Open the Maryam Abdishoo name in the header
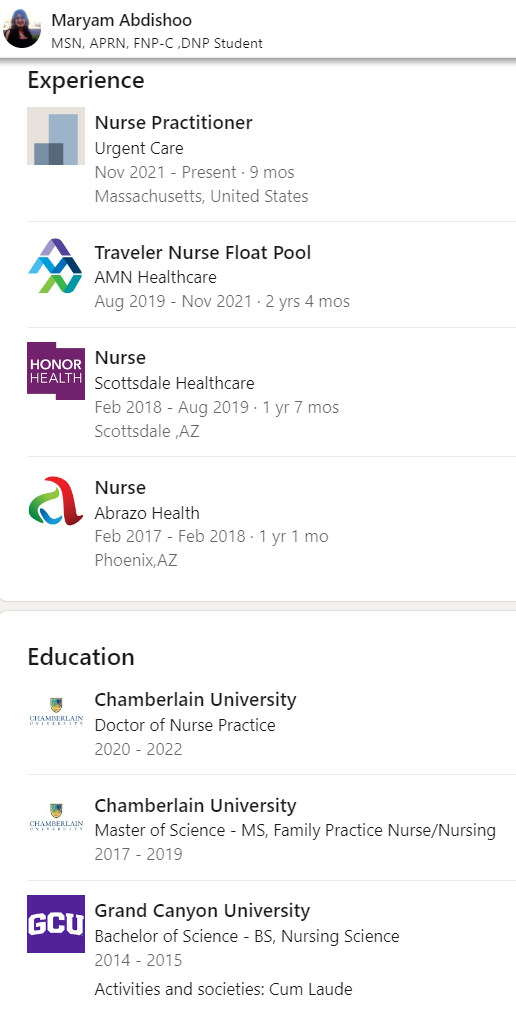The width and height of the screenshot is (516, 1011). pyautogui.click(x=122, y=20)
